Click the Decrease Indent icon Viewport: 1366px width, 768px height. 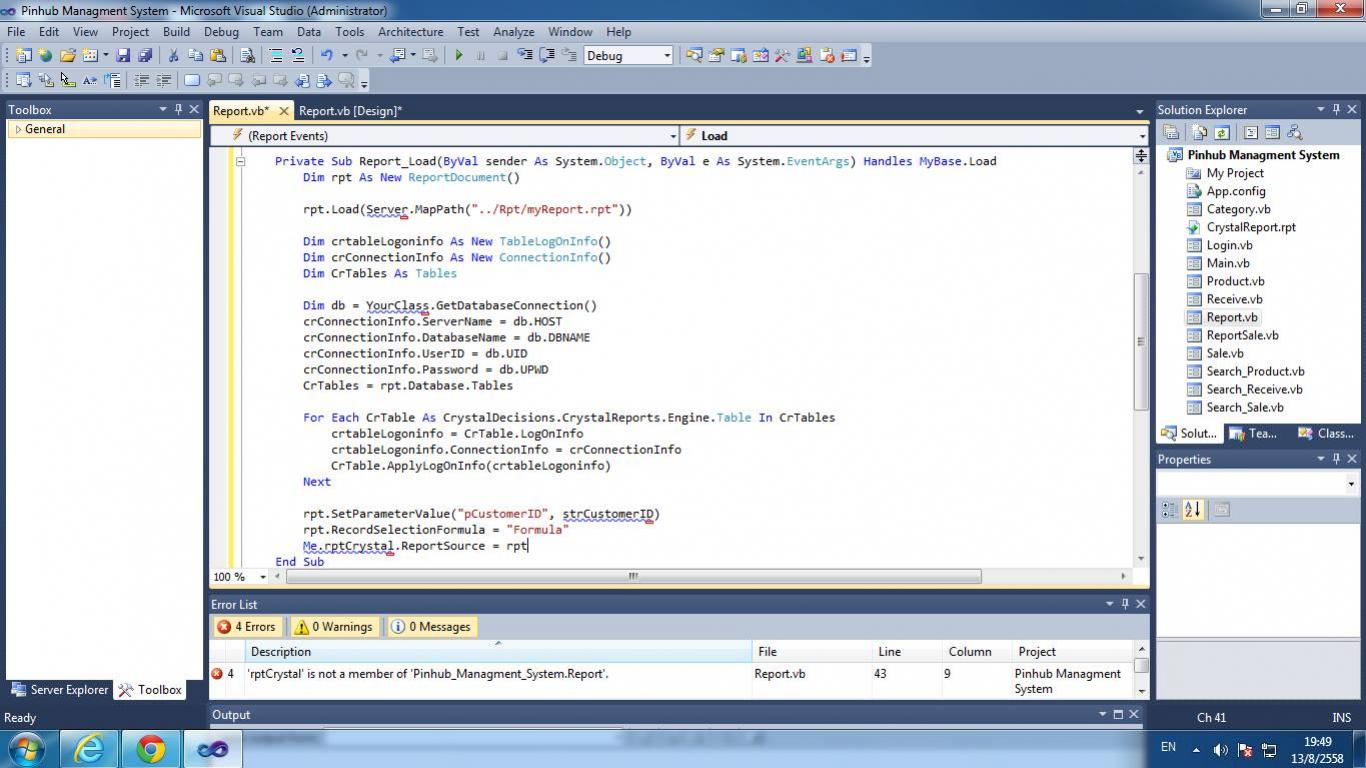142,81
